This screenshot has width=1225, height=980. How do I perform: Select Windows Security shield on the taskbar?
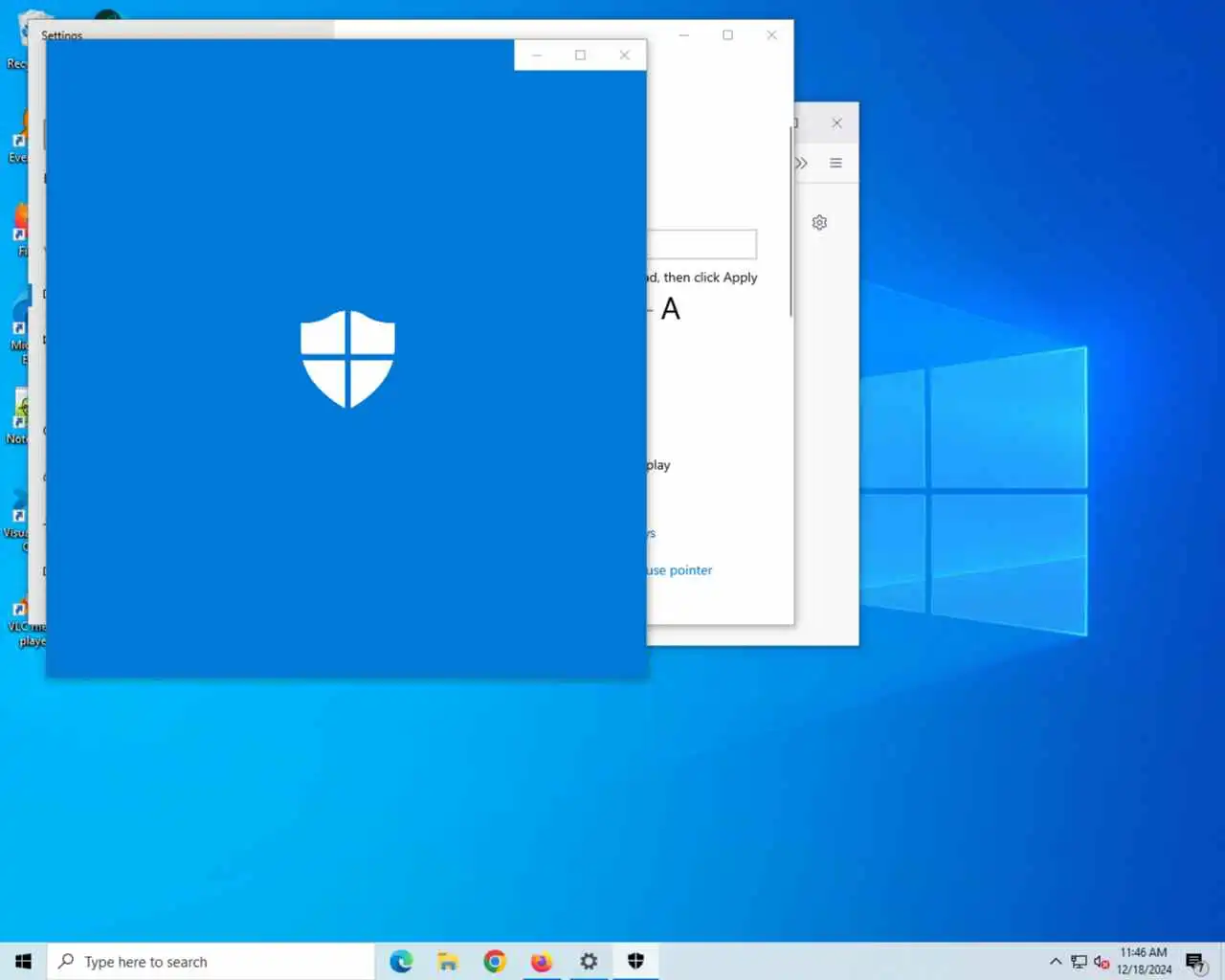point(635,961)
